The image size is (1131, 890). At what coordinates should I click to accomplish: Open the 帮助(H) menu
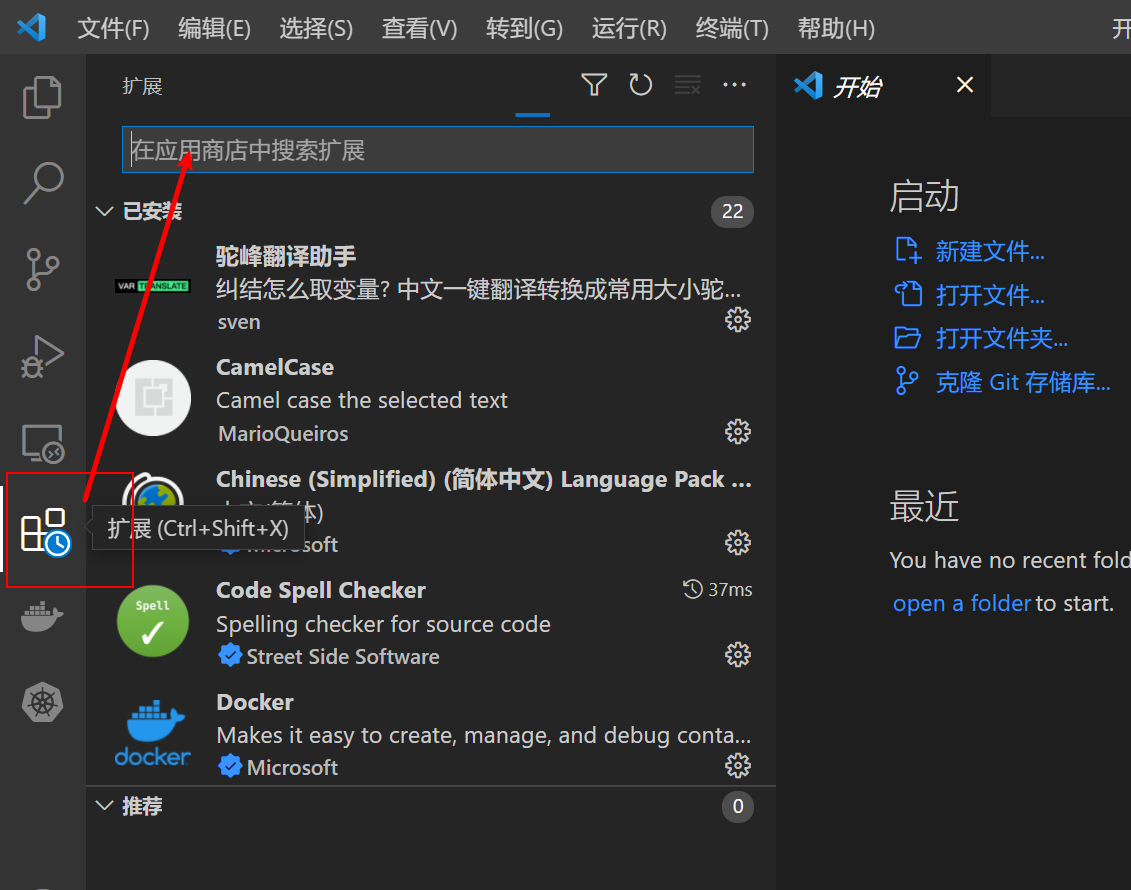(836, 29)
